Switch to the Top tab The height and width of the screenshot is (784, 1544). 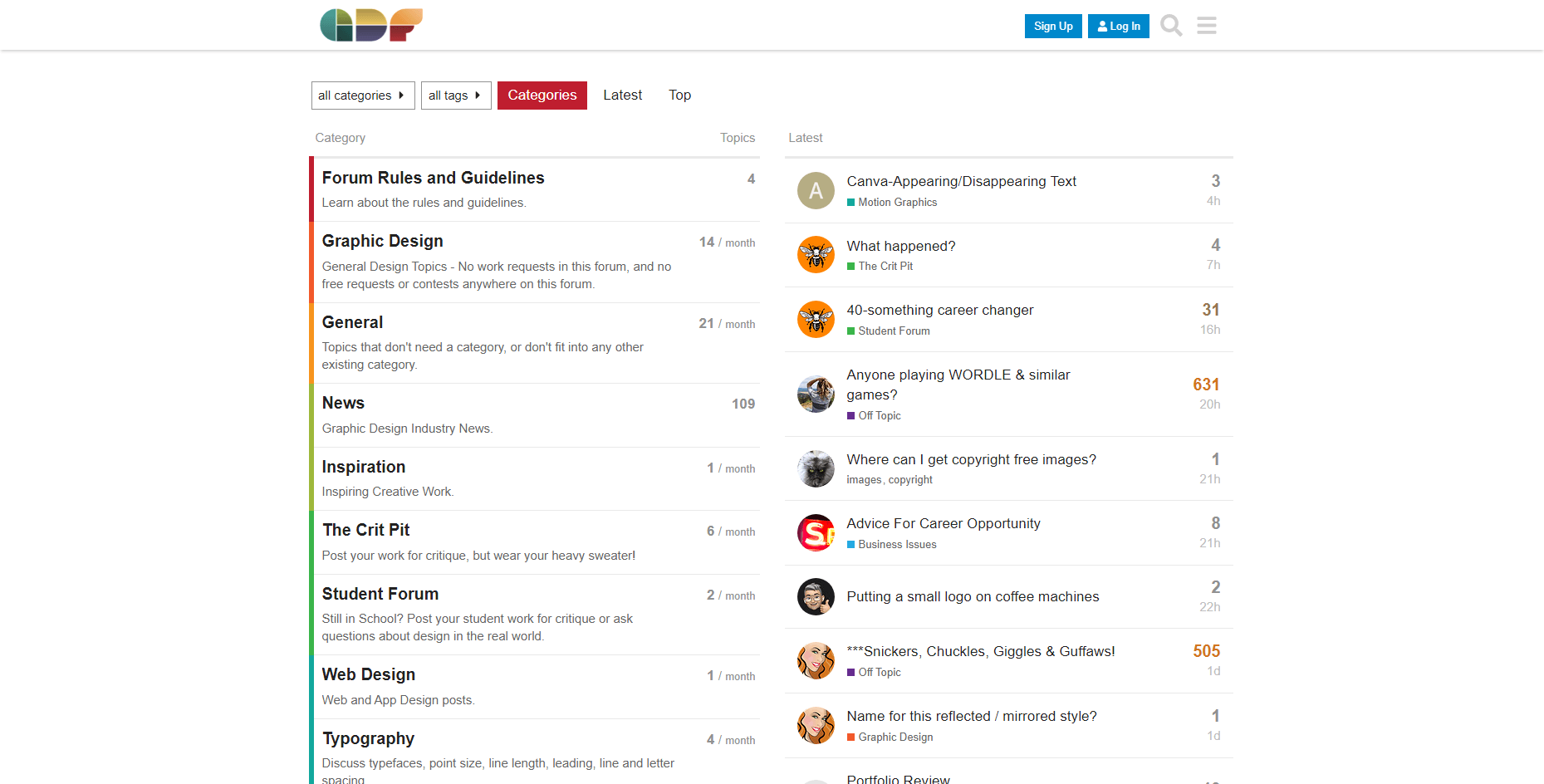tap(679, 95)
